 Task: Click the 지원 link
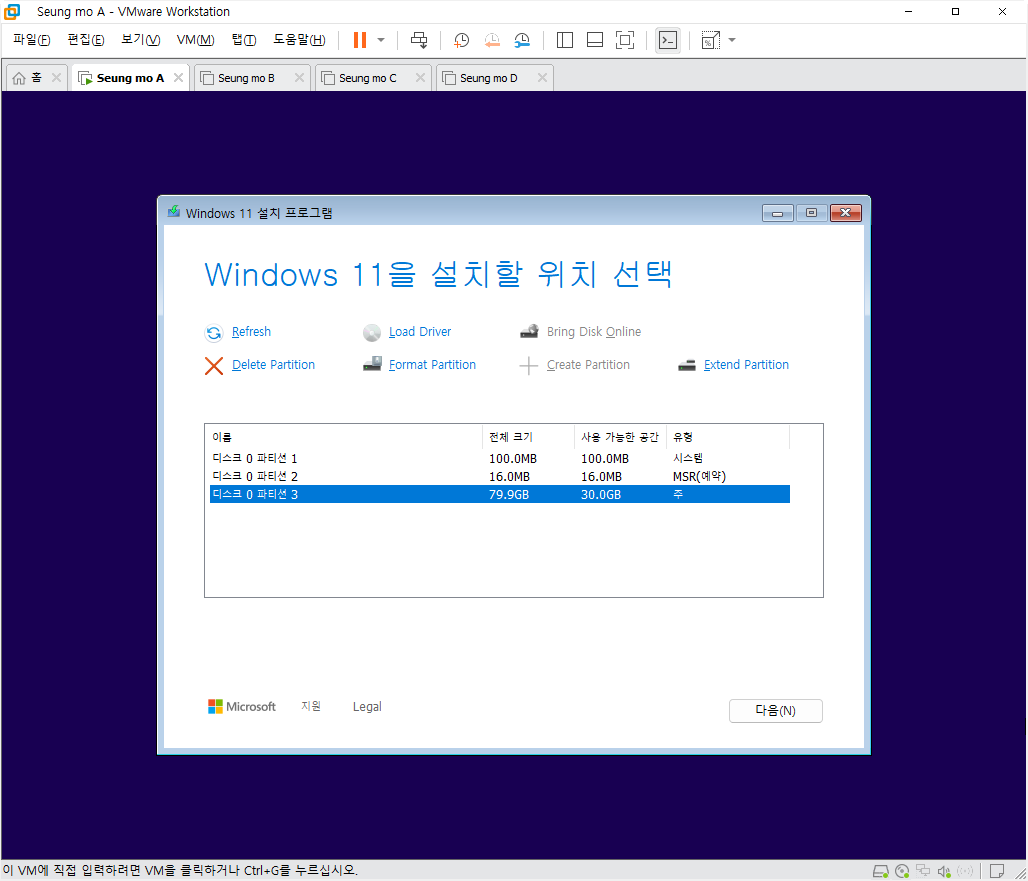coord(311,706)
